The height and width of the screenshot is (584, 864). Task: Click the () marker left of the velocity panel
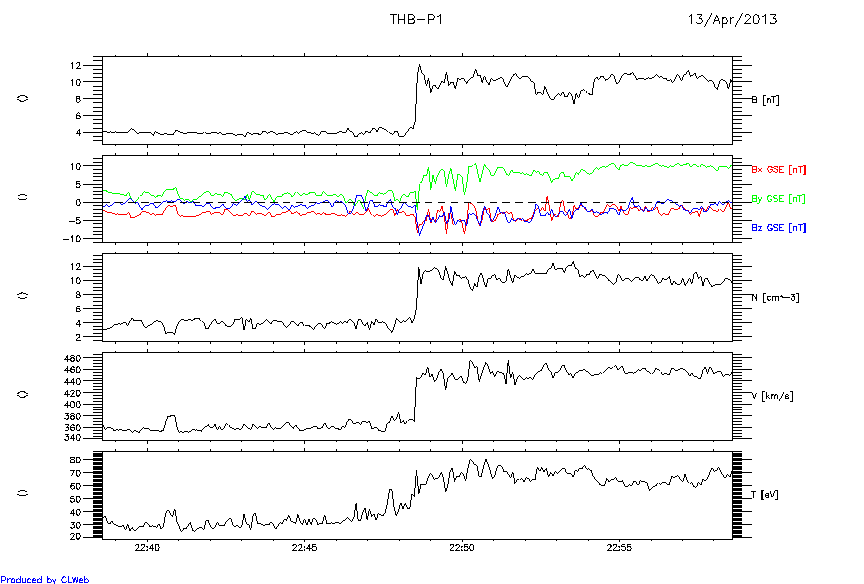[x=23, y=394]
